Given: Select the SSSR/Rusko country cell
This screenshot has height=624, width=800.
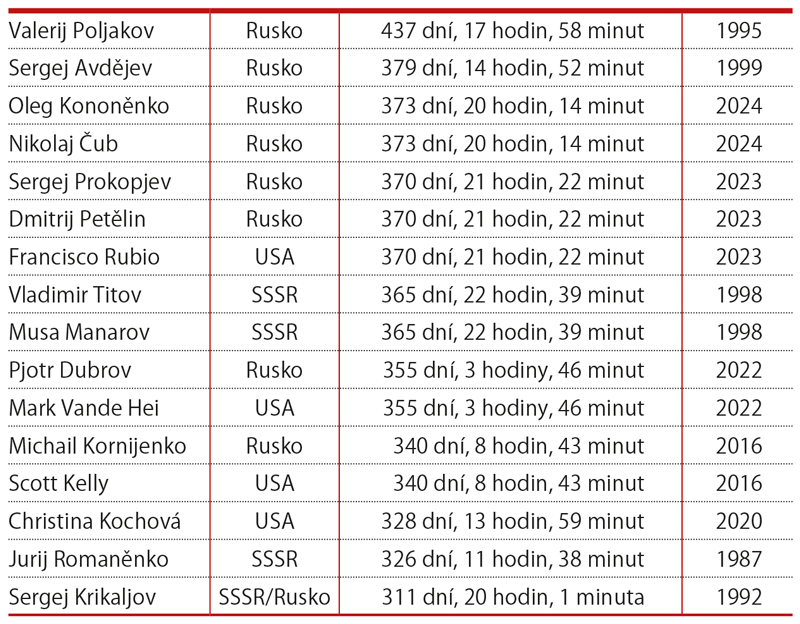Looking at the screenshot, I should click(x=274, y=597).
